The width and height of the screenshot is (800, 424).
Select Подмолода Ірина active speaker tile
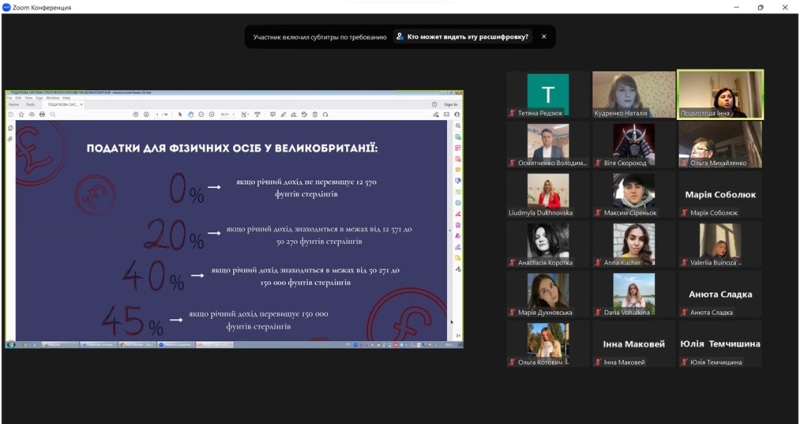pos(720,95)
